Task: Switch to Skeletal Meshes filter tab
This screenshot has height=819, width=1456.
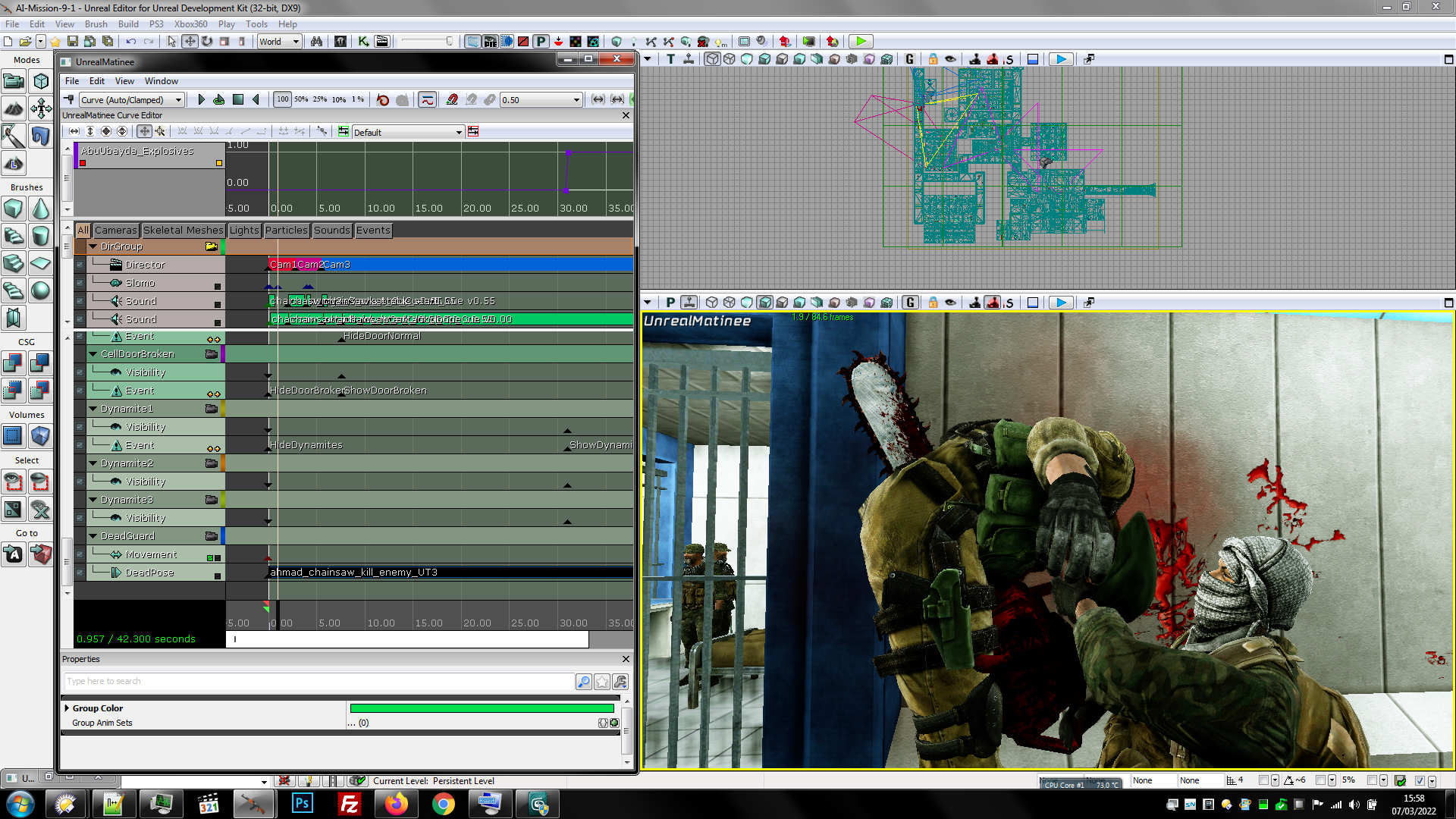Action: pos(183,230)
